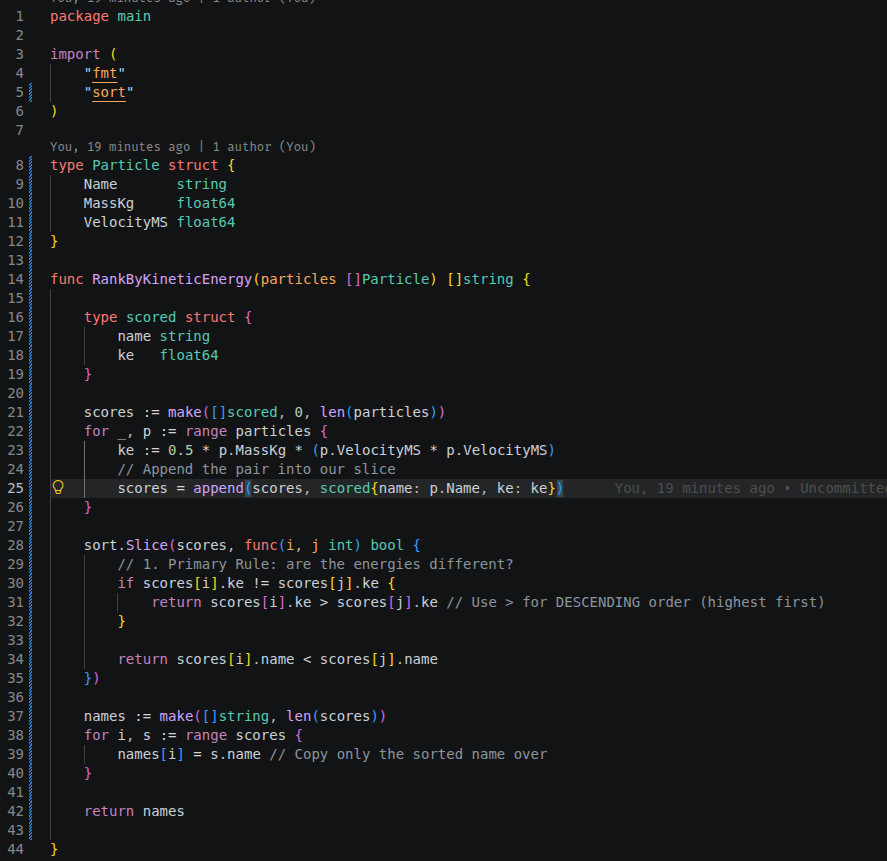
Task: Click 'make' call on line 21
Action: [x=184, y=412]
